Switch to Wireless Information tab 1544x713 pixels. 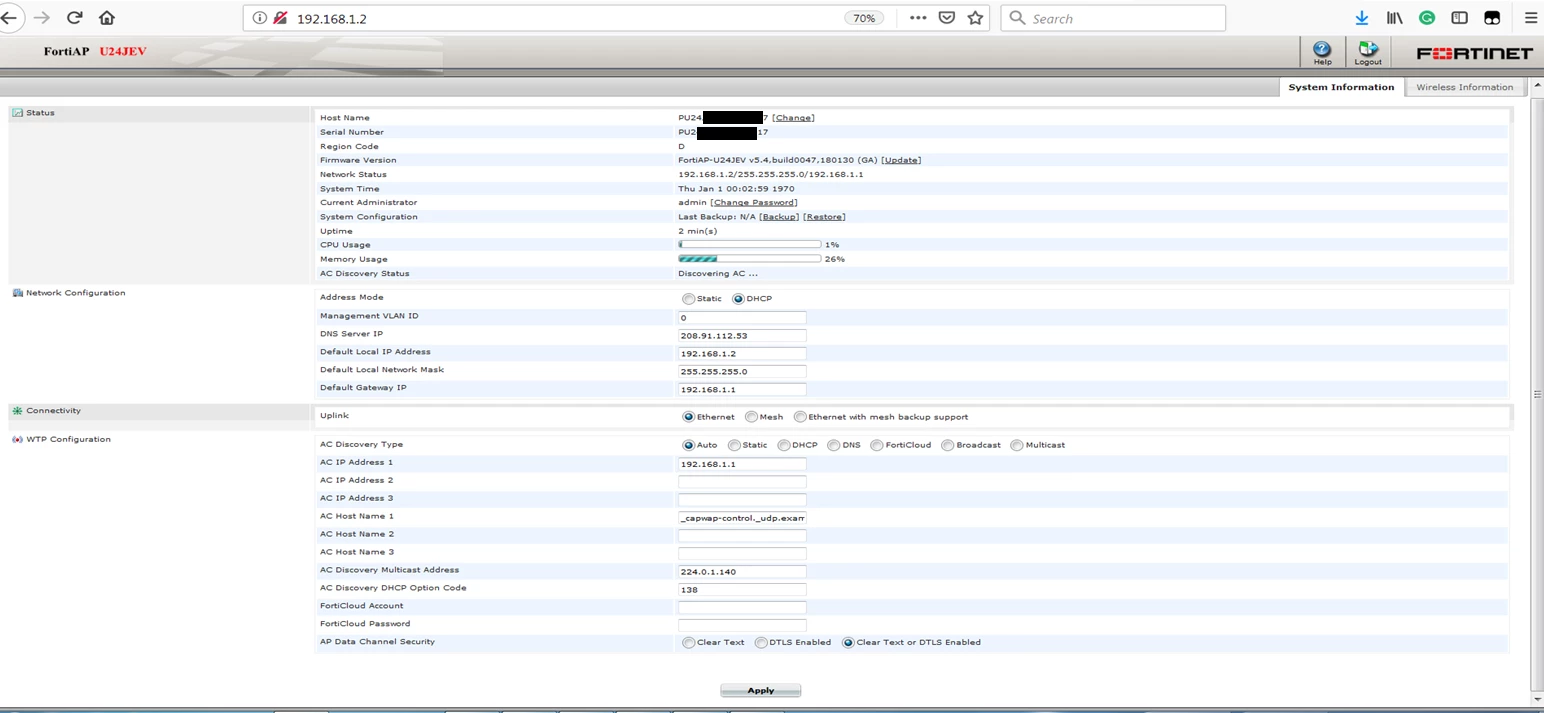[1464, 87]
